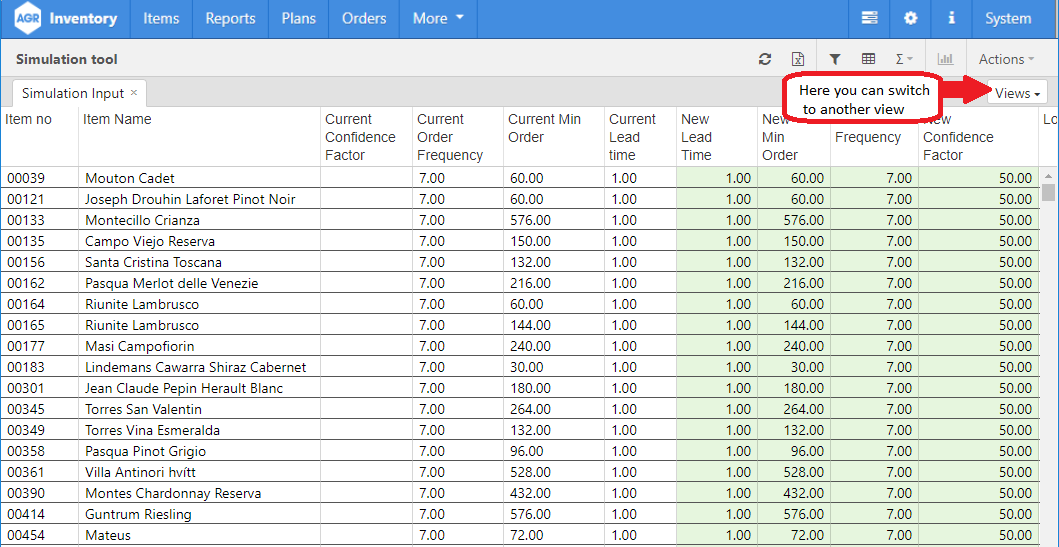Viewport: 1059px width, 547px height.
Task: Open the Actions dropdown
Action: tap(1006, 60)
